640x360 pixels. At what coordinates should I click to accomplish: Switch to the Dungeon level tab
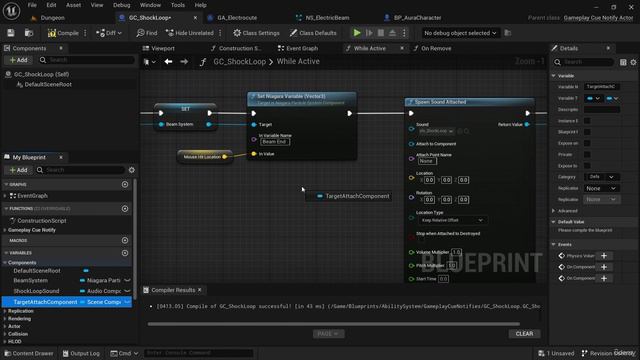pyautogui.click(x=52, y=18)
